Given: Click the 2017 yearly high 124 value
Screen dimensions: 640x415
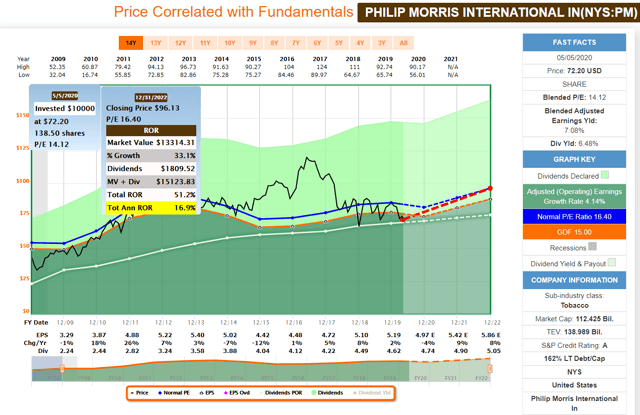Looking at the screenshot, I should [x=320, y=67].
